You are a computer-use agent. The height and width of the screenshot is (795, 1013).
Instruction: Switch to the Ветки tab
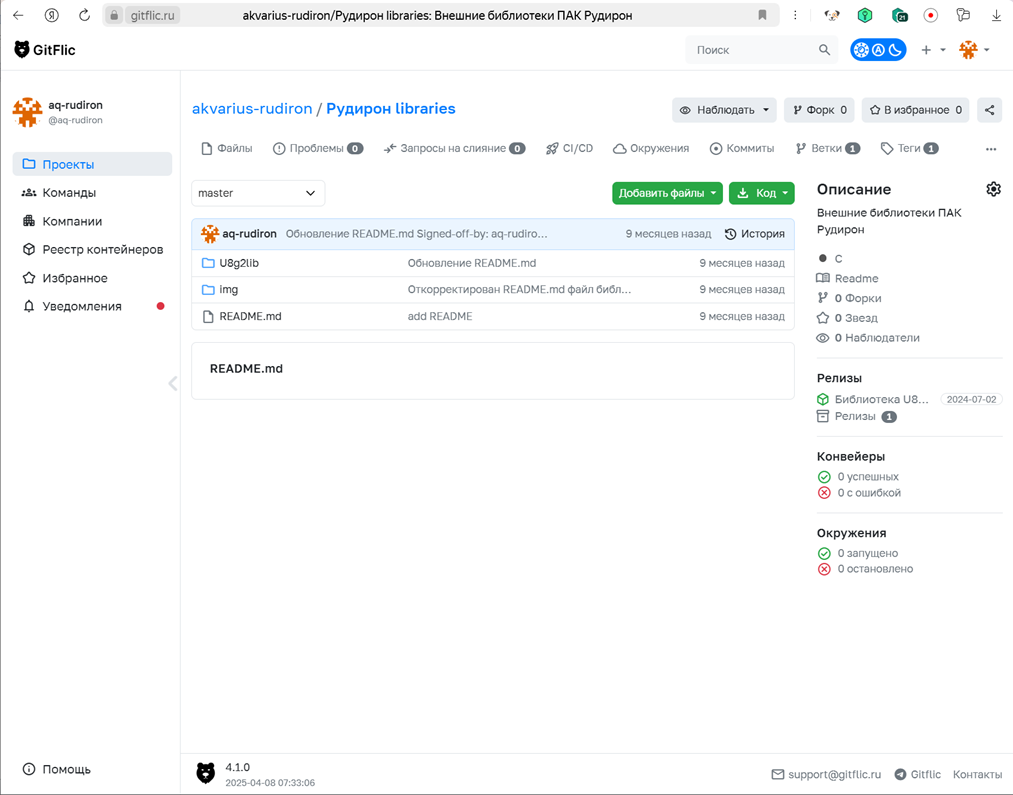[x=828, y=149]
